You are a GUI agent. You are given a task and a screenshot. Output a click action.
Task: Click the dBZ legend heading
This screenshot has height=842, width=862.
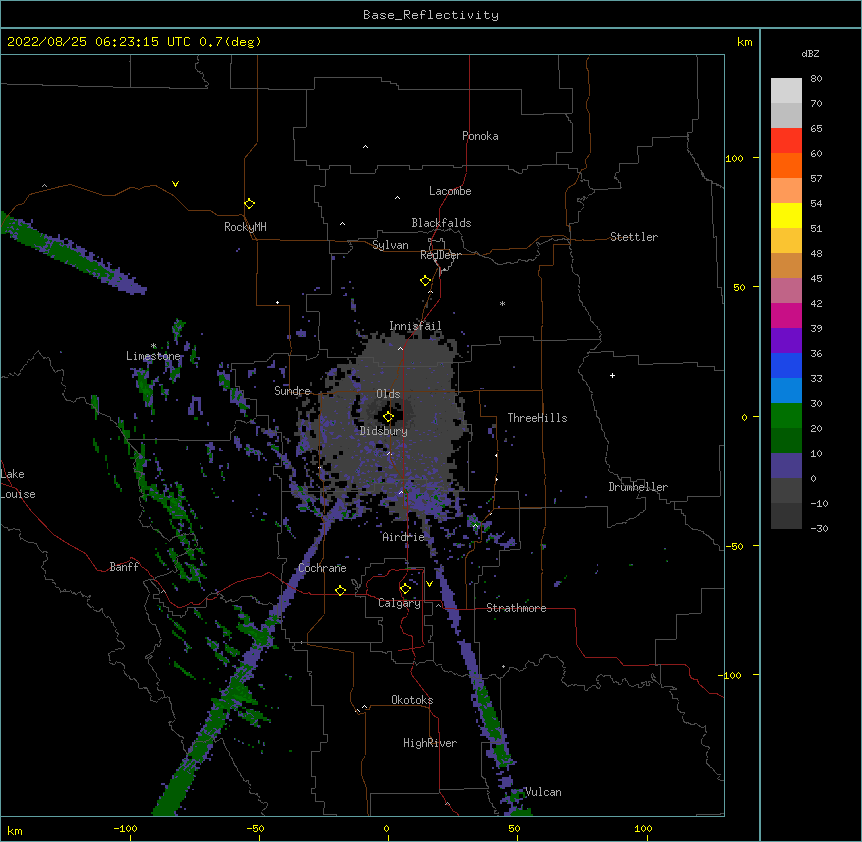point(810,54)
